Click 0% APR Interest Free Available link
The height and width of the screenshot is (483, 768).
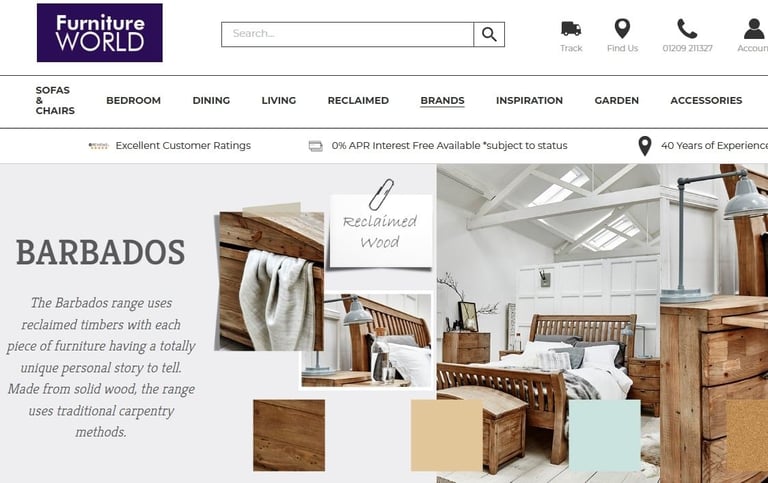click(449, 145)
